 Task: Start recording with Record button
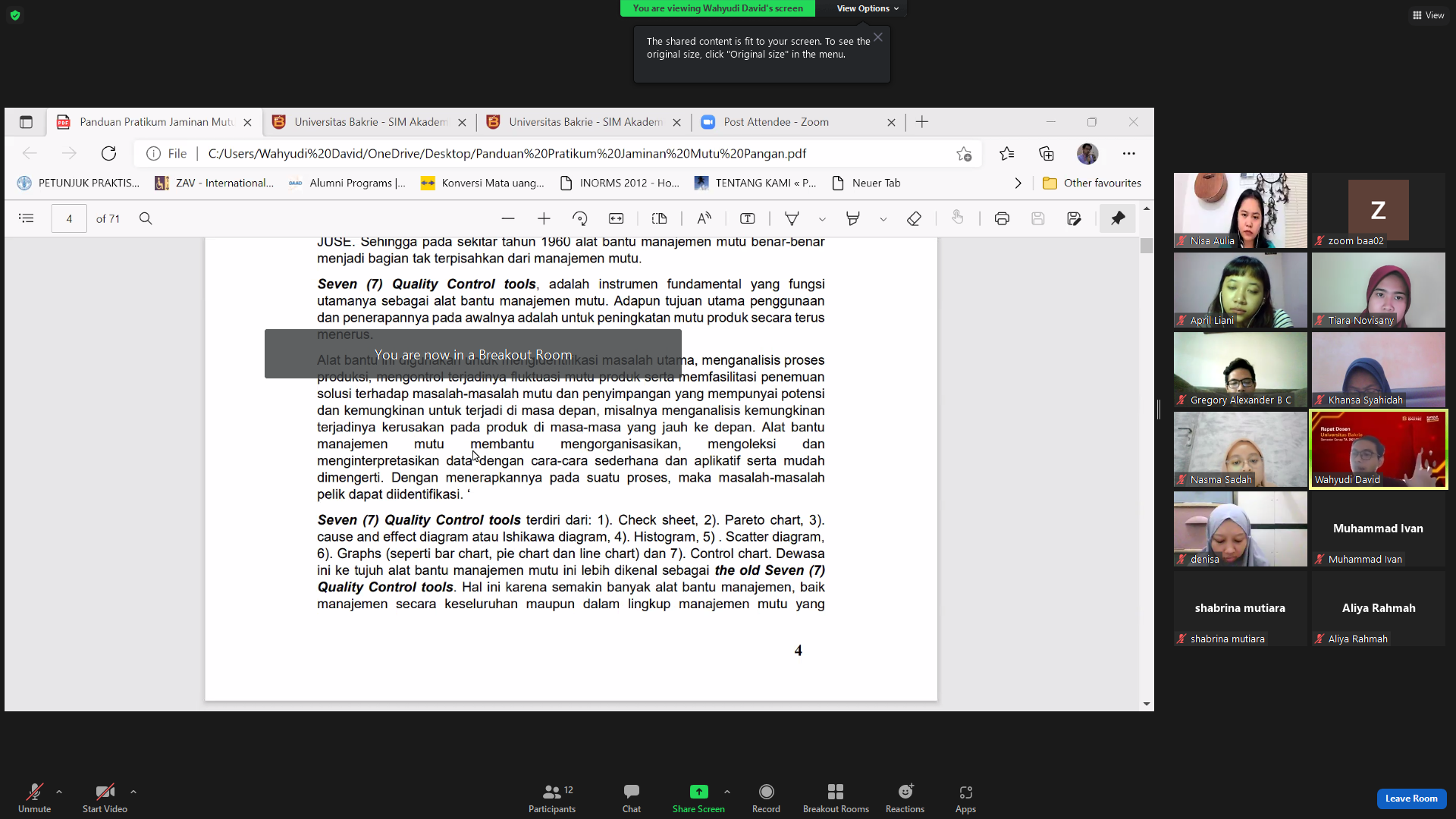[x=766, y=798]
